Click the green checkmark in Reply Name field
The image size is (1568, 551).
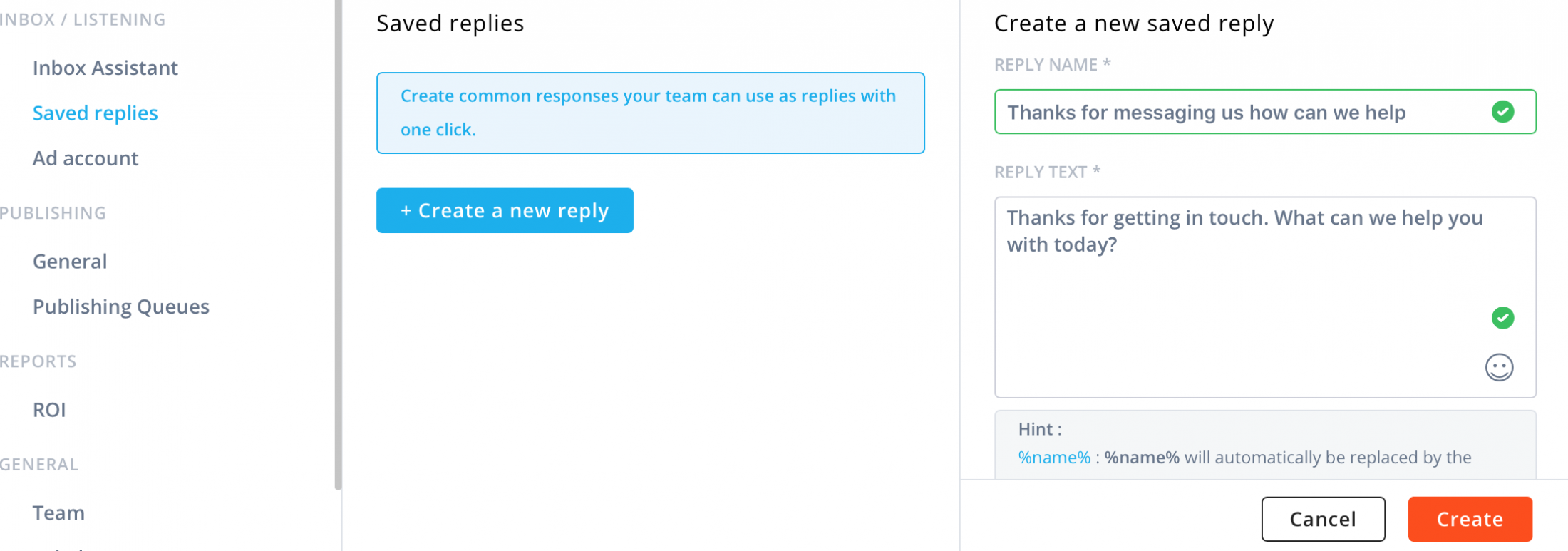point(1502,112)
